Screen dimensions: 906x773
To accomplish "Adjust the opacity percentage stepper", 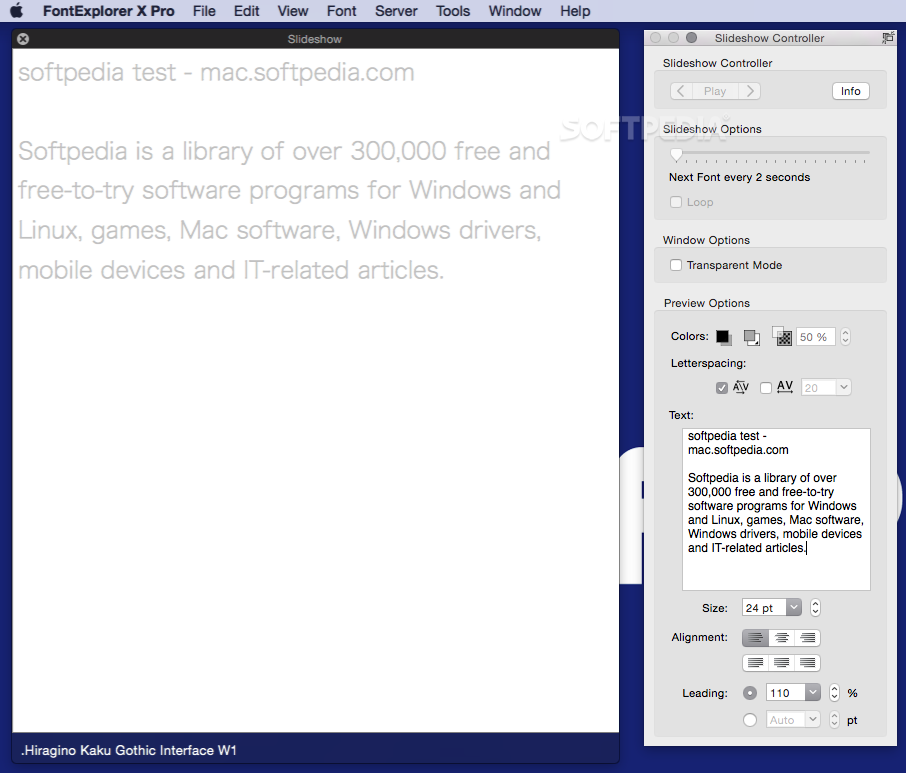I will tap(845, 337).
